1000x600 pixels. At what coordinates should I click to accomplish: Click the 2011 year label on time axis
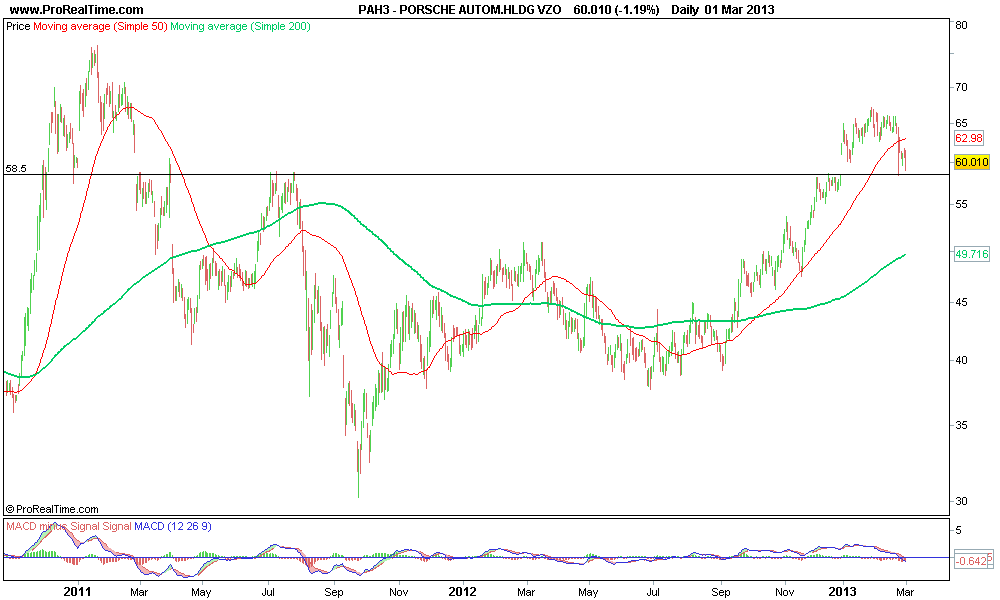[78, 592]
